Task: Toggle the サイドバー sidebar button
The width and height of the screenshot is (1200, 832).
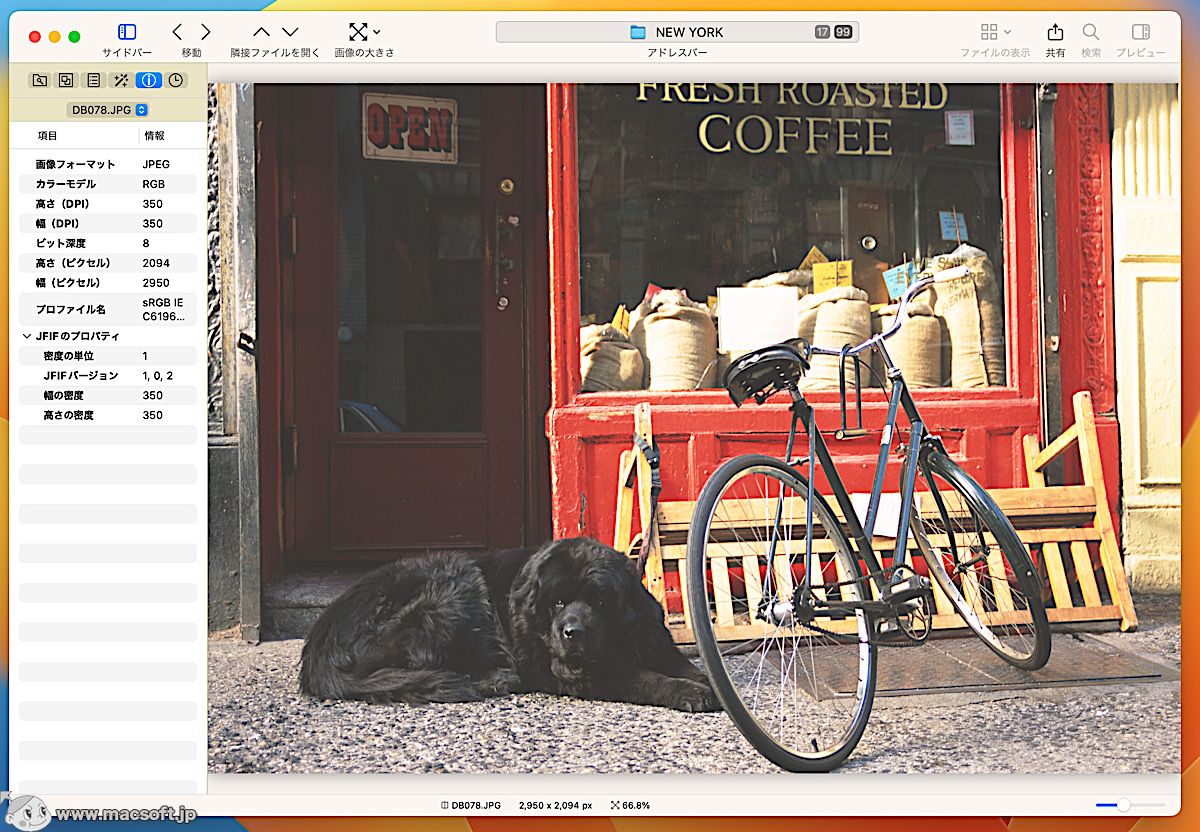Action: click(127, 33)
